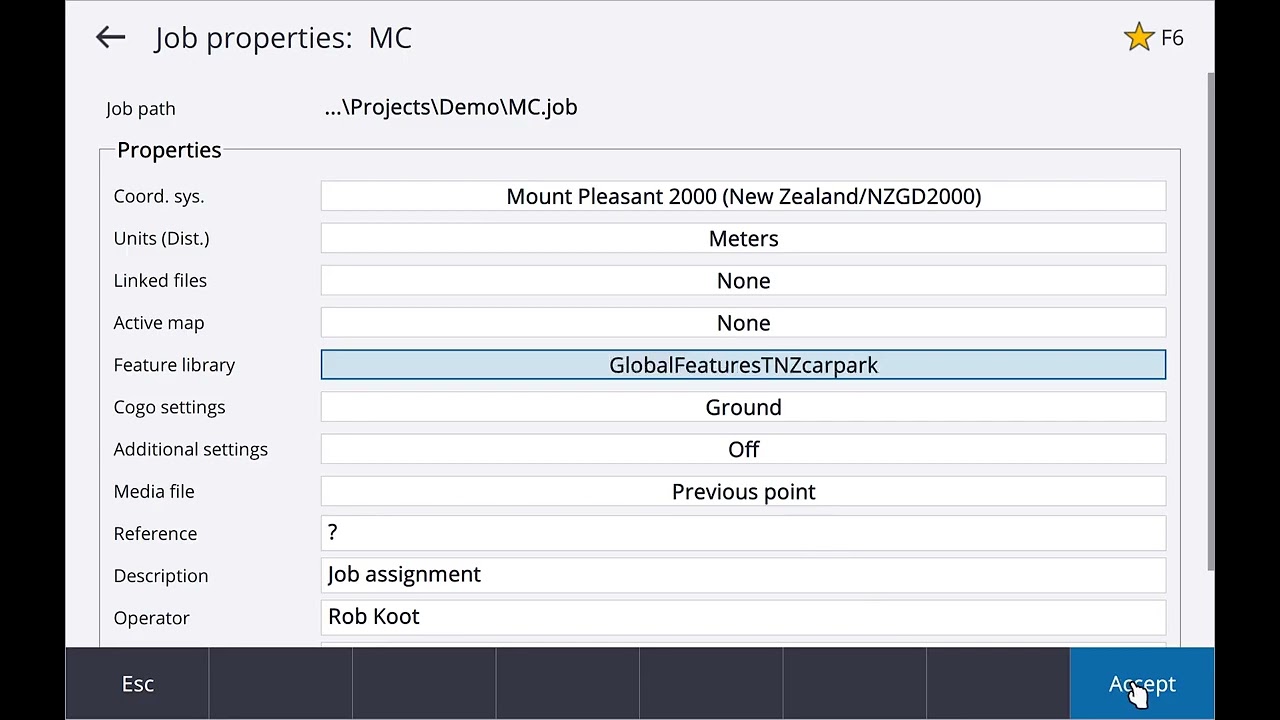Screen dimensions: 1280x720
Task: Click the 'Linked files' label
Action: coord(160,280)
